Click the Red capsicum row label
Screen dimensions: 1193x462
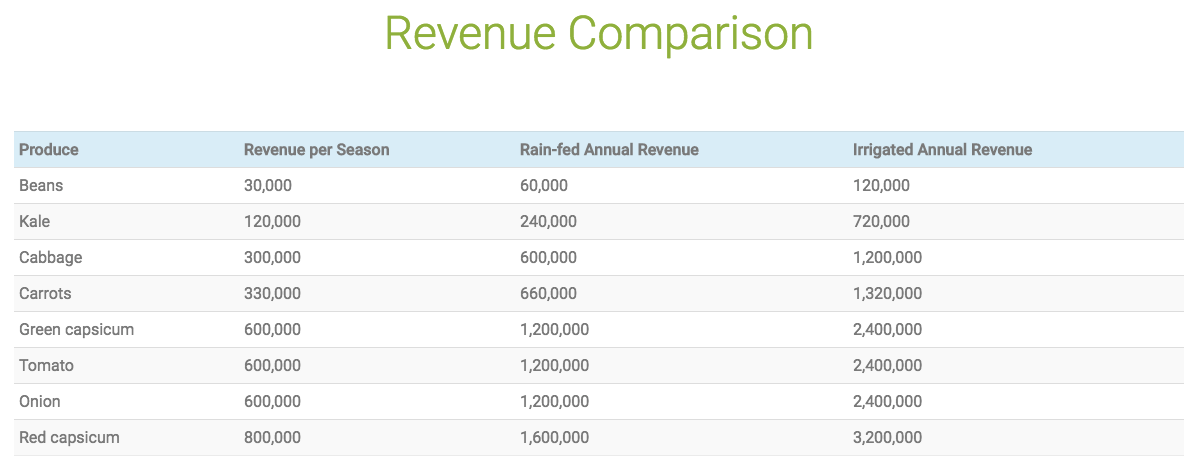pyautogui.click(x=69, y=438)
